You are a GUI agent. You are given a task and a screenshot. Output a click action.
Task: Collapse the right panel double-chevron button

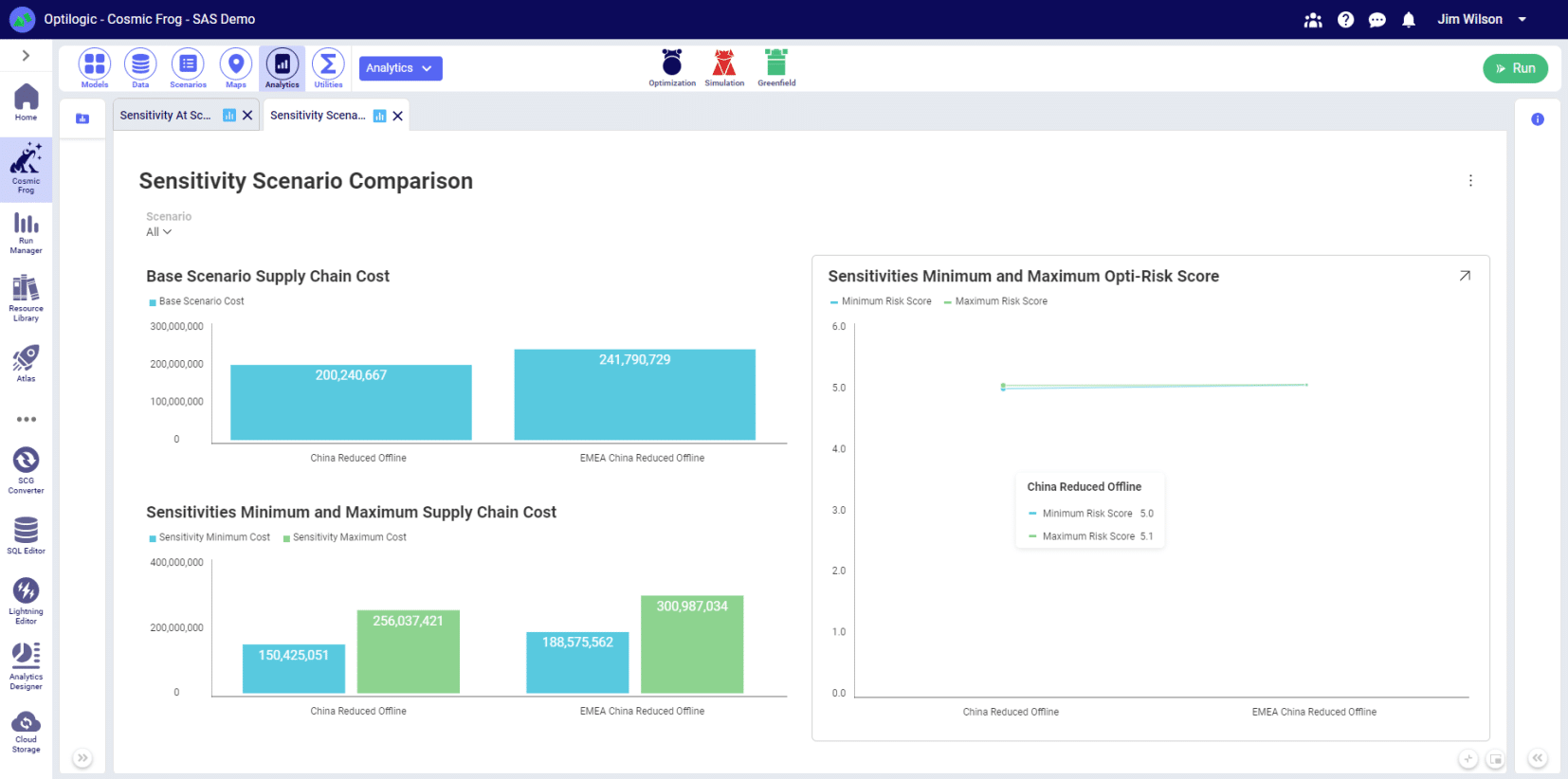tap(1538, 758)
